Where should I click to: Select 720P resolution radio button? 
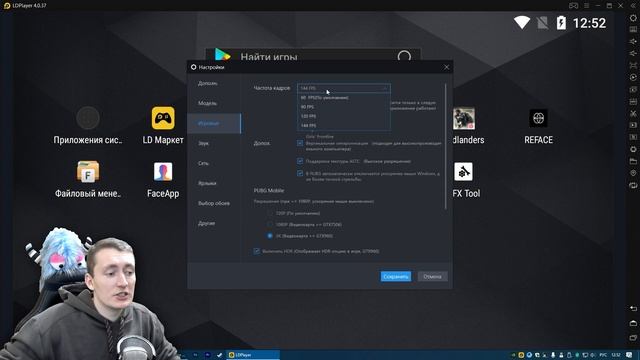(x=269, y=213)
